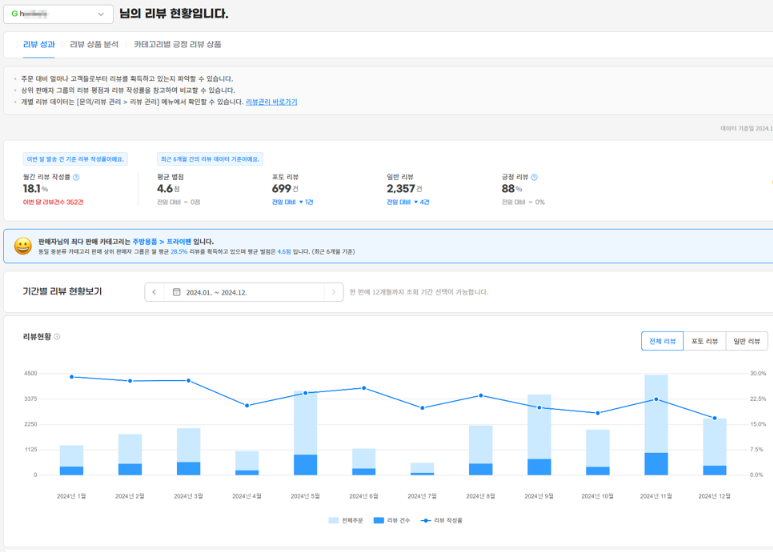The width and height of the screenshot is (773, 552).
Task: Click the 2024년 2월 review count bar
Action: click(130, 469)
